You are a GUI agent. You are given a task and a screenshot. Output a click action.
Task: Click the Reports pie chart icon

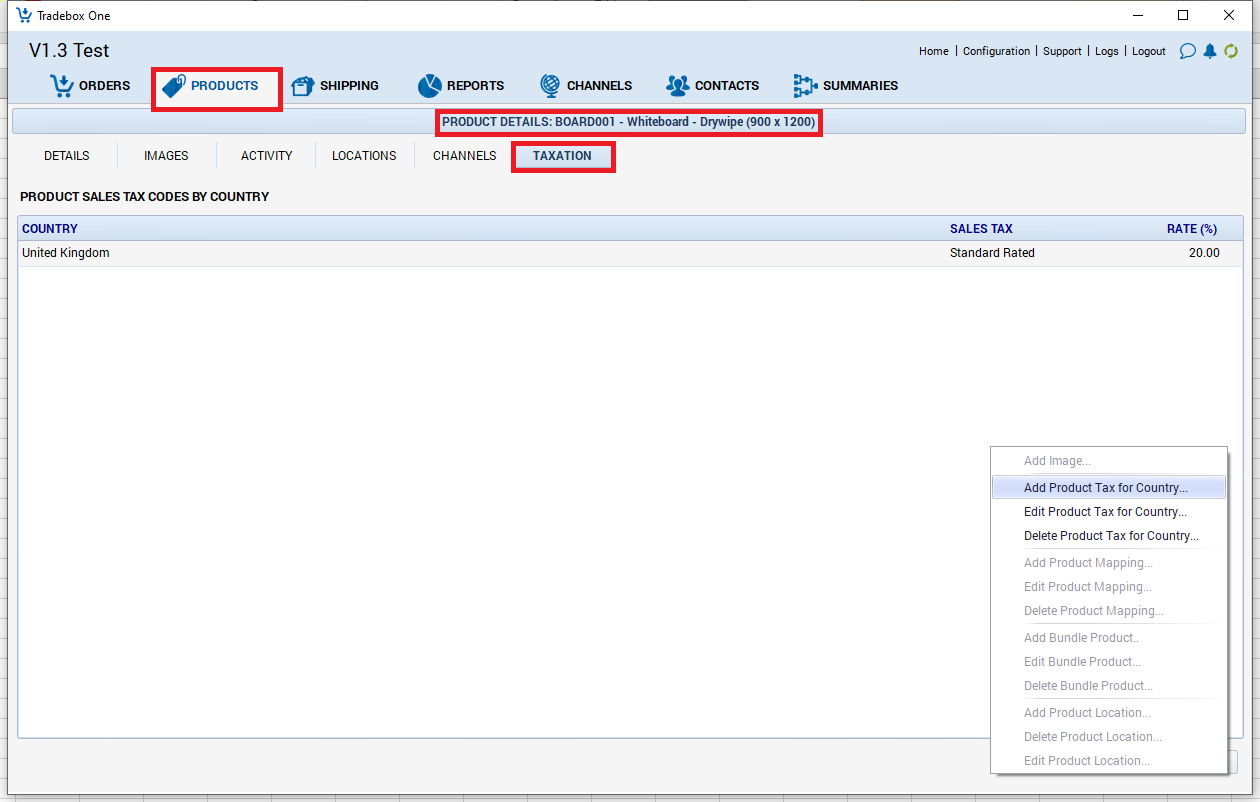point(430,86)
